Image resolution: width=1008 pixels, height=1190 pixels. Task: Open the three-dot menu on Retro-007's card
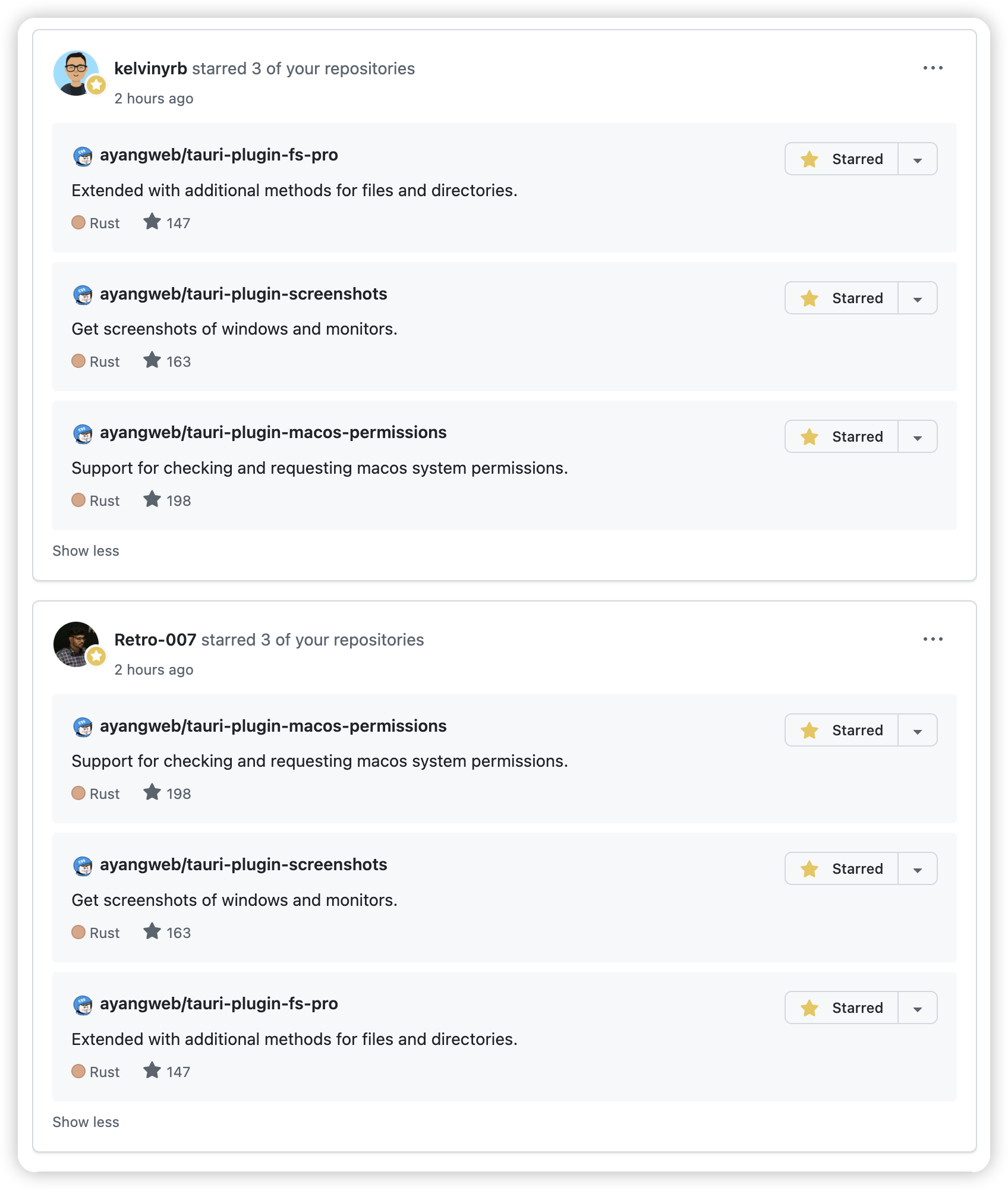[x=933, y=639]
